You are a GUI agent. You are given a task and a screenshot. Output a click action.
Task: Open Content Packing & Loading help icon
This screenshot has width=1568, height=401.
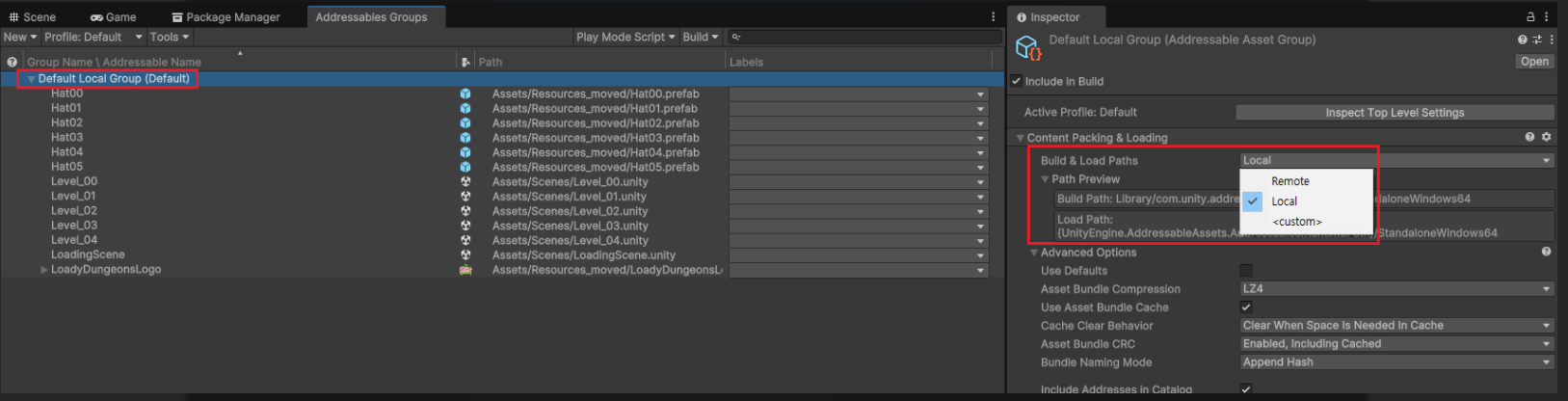1529,137
